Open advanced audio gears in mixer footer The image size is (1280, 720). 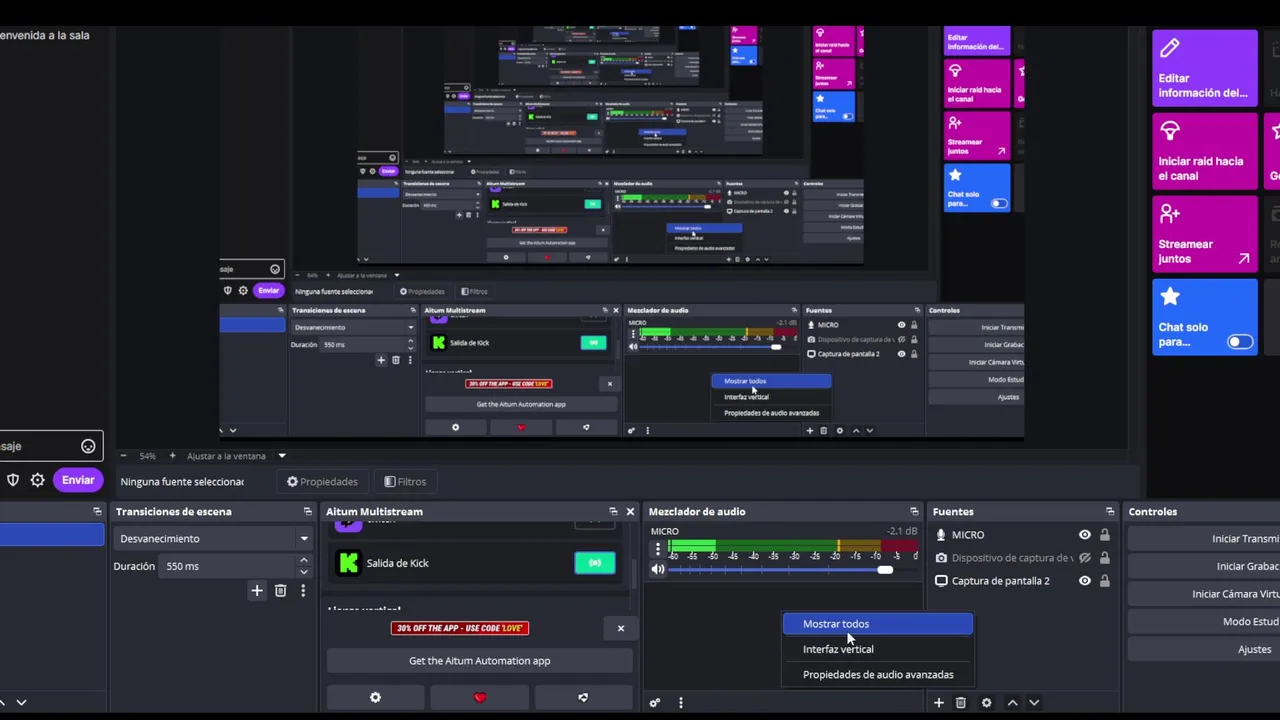coord(655,703)
